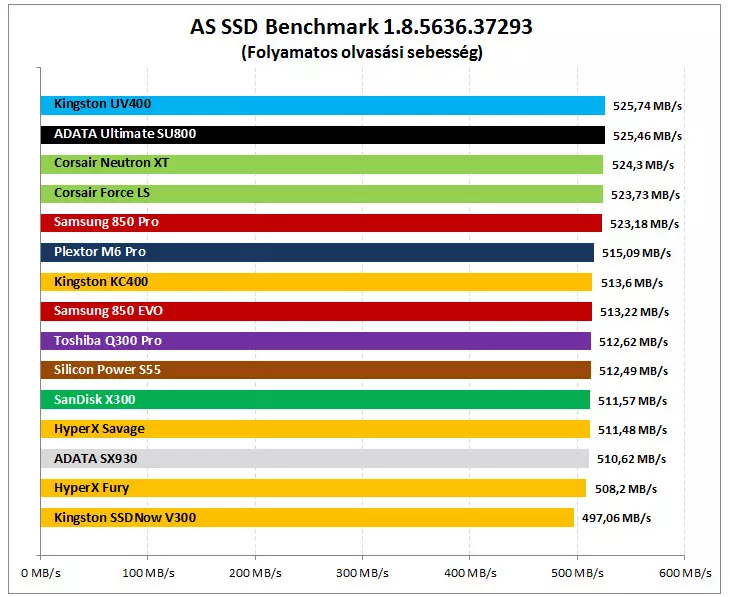Click the 512,49 MB/s value
This screenshot has height=597, width=730.
(633, 371)
